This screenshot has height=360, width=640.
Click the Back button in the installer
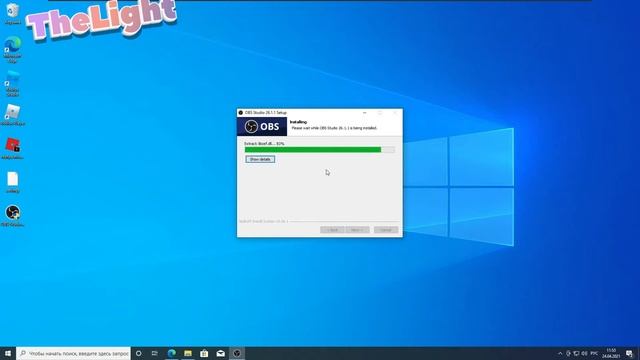332,230
